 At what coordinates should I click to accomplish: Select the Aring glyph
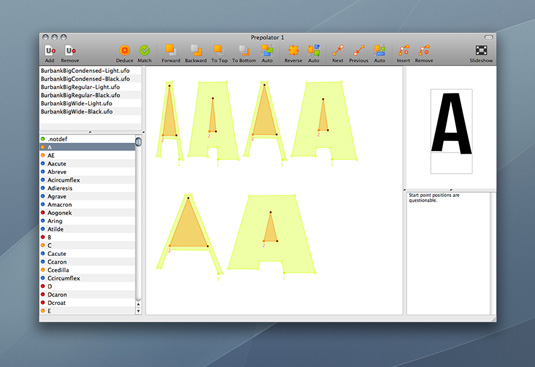coord(87,221)
